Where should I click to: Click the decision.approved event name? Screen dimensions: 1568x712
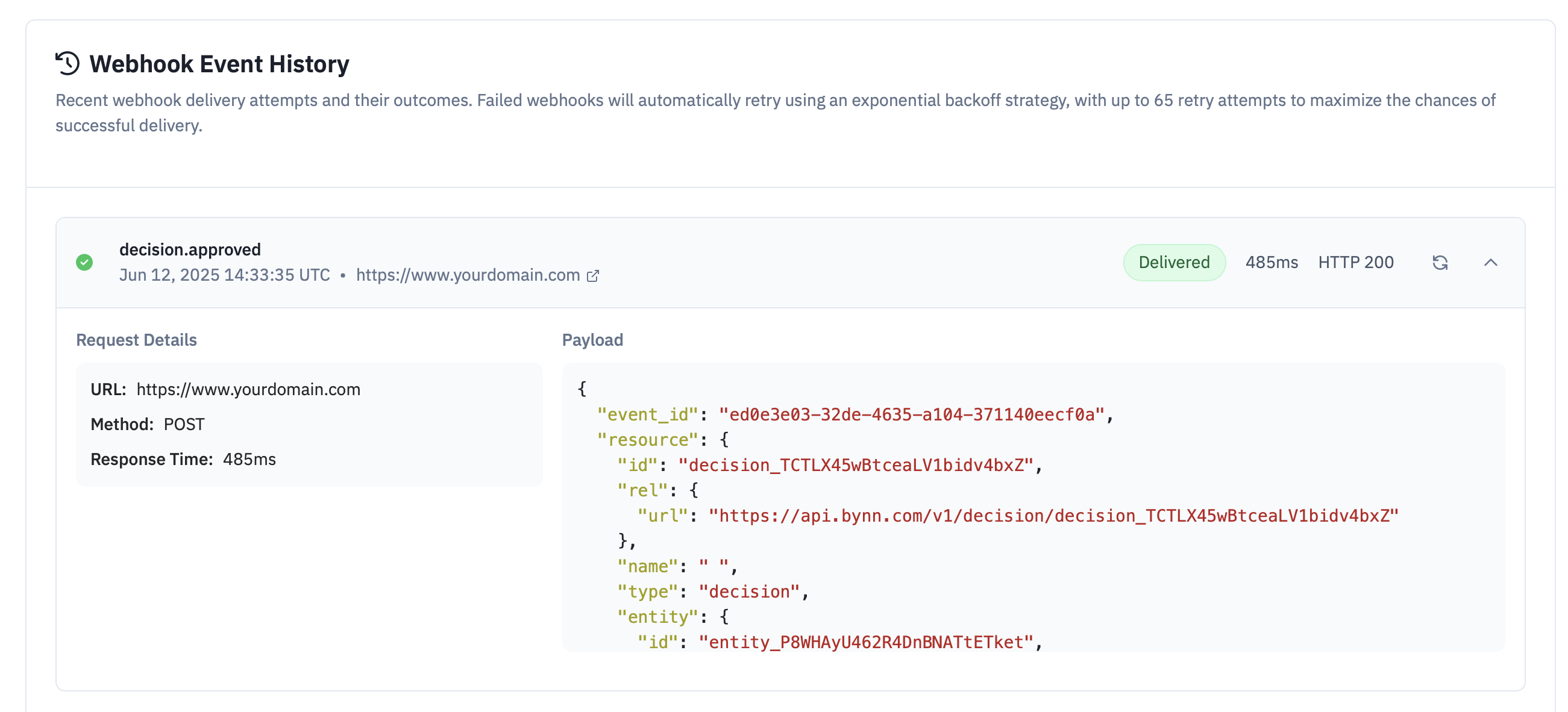pos(190,249)
